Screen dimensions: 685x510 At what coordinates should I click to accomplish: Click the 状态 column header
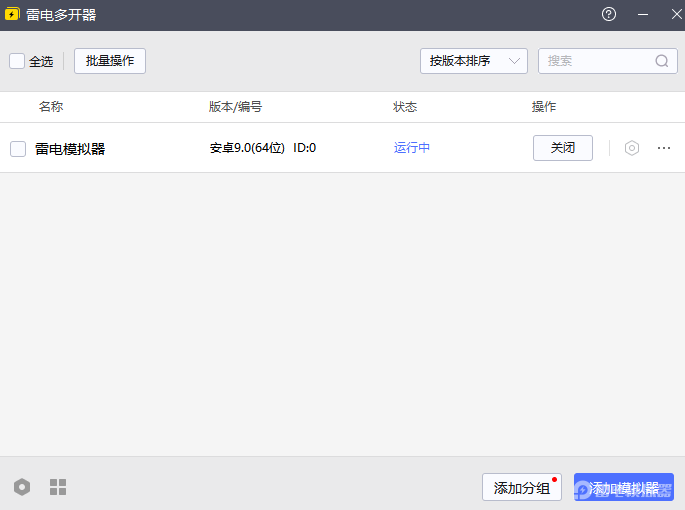[x=405, y=107]
